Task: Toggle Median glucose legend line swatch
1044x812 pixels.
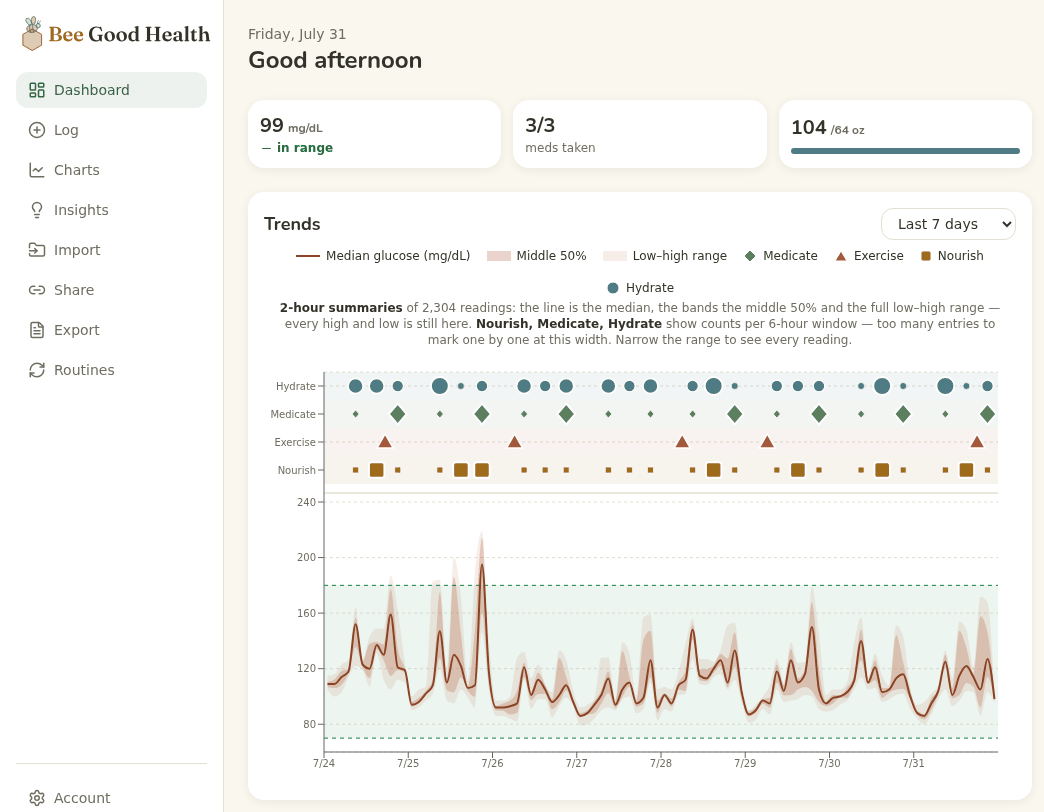Action: 308,256
